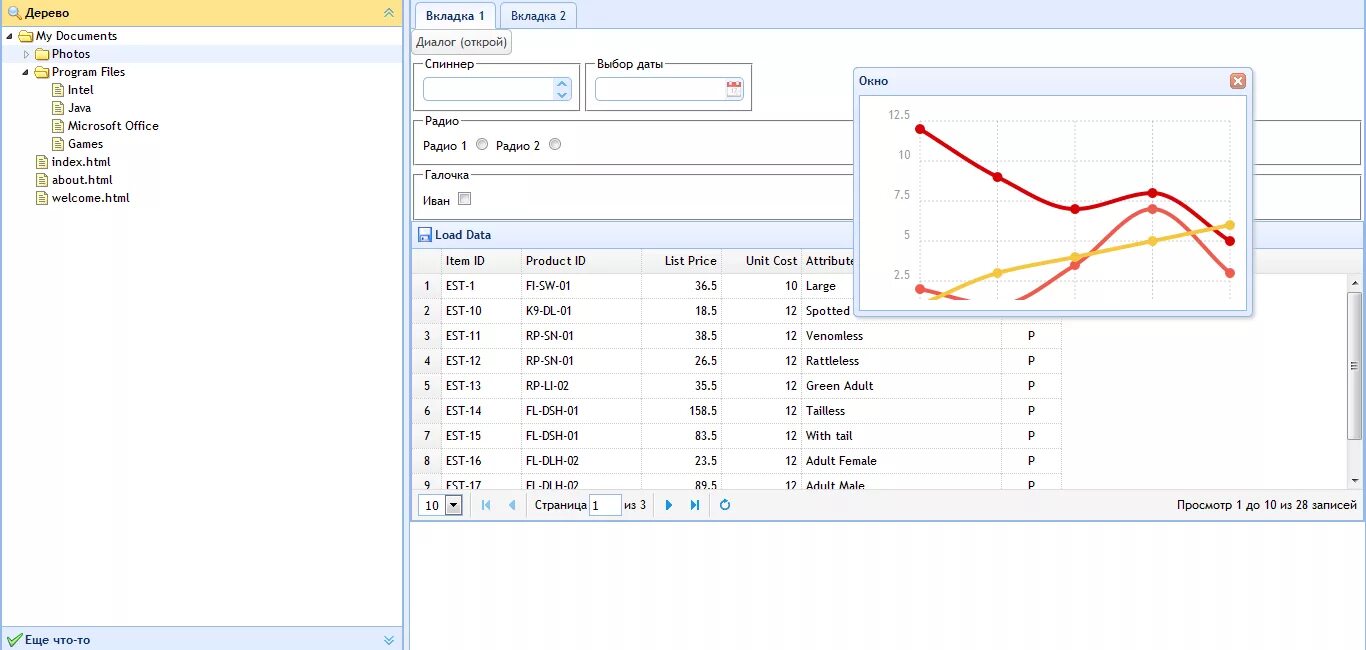Select the Радио 2 radio button

pos(555,144)
